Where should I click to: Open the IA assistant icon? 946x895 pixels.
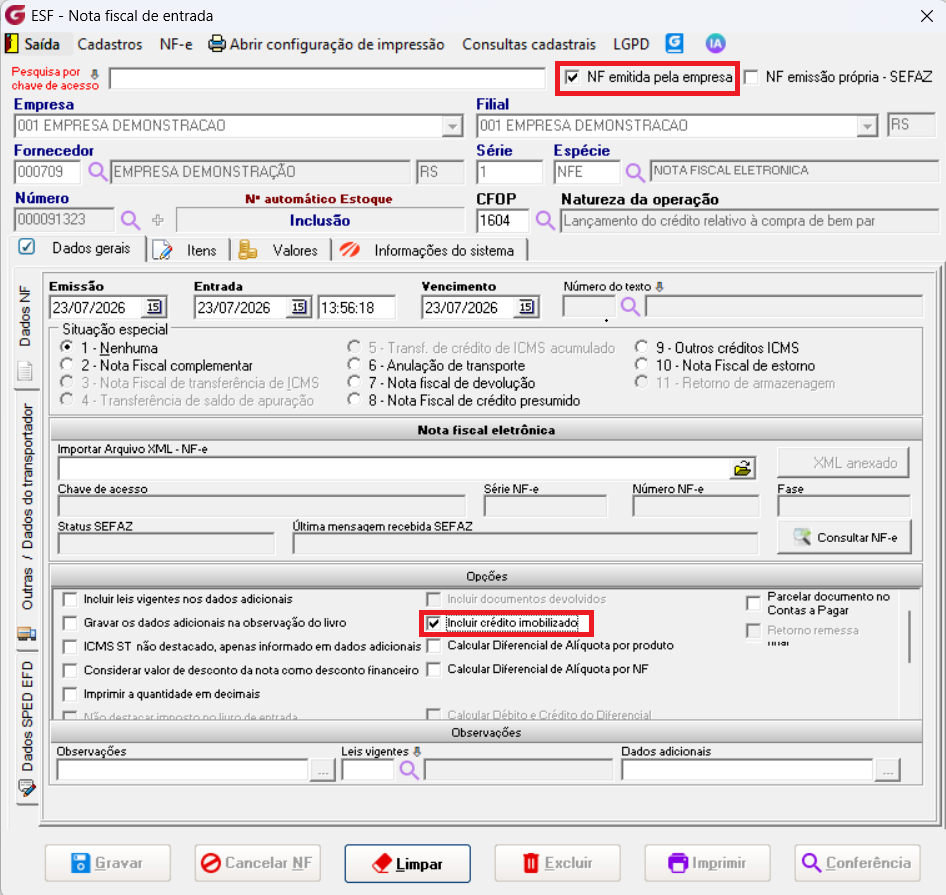(715, 43)
